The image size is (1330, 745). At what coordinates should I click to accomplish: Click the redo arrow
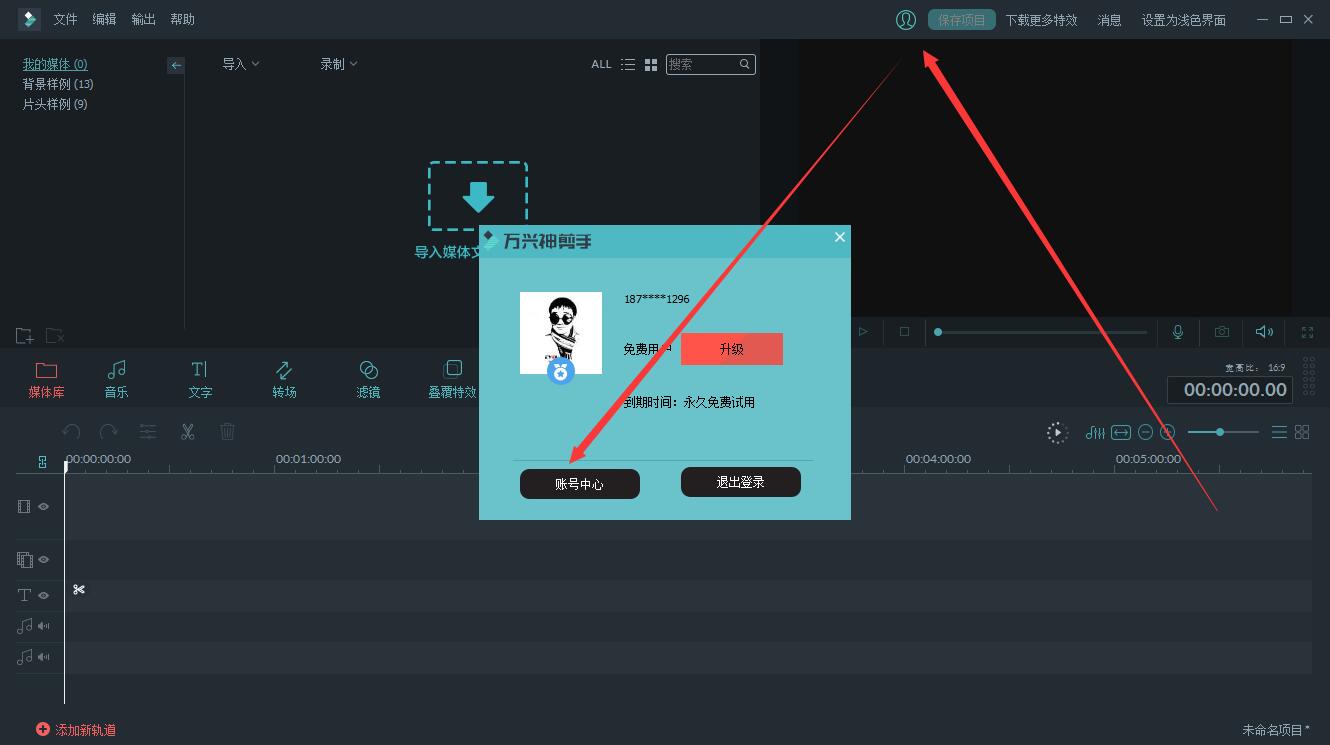pos(108,432)
